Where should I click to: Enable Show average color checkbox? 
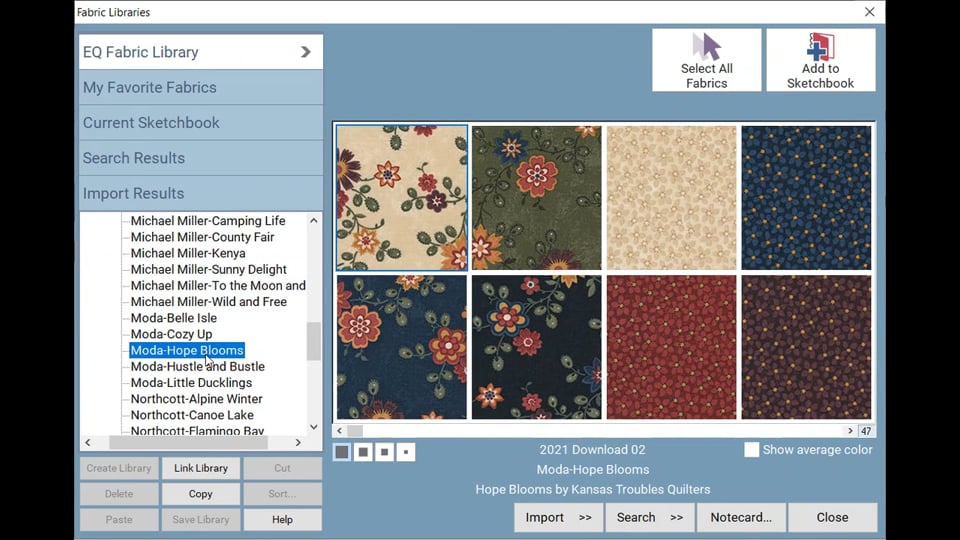click(751, 449)
